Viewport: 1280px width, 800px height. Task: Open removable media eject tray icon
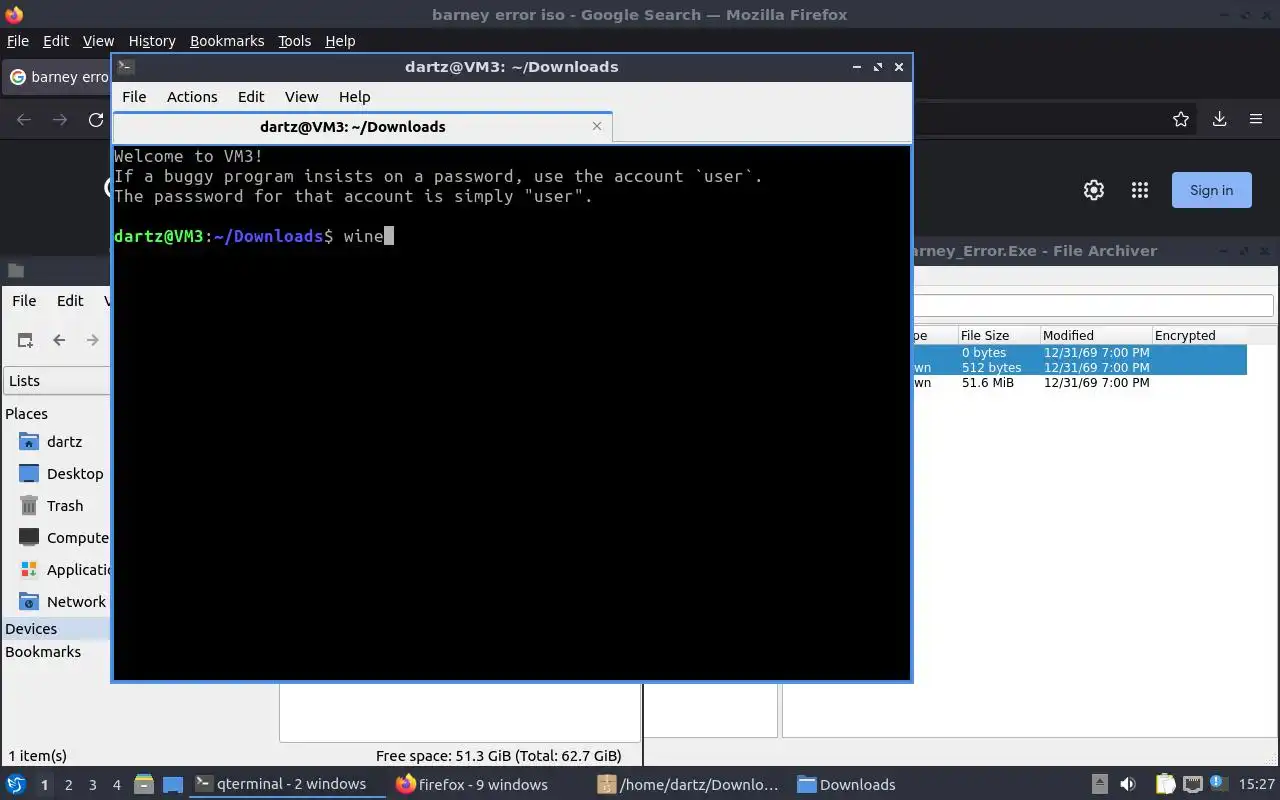click(x=1099, y=785)
